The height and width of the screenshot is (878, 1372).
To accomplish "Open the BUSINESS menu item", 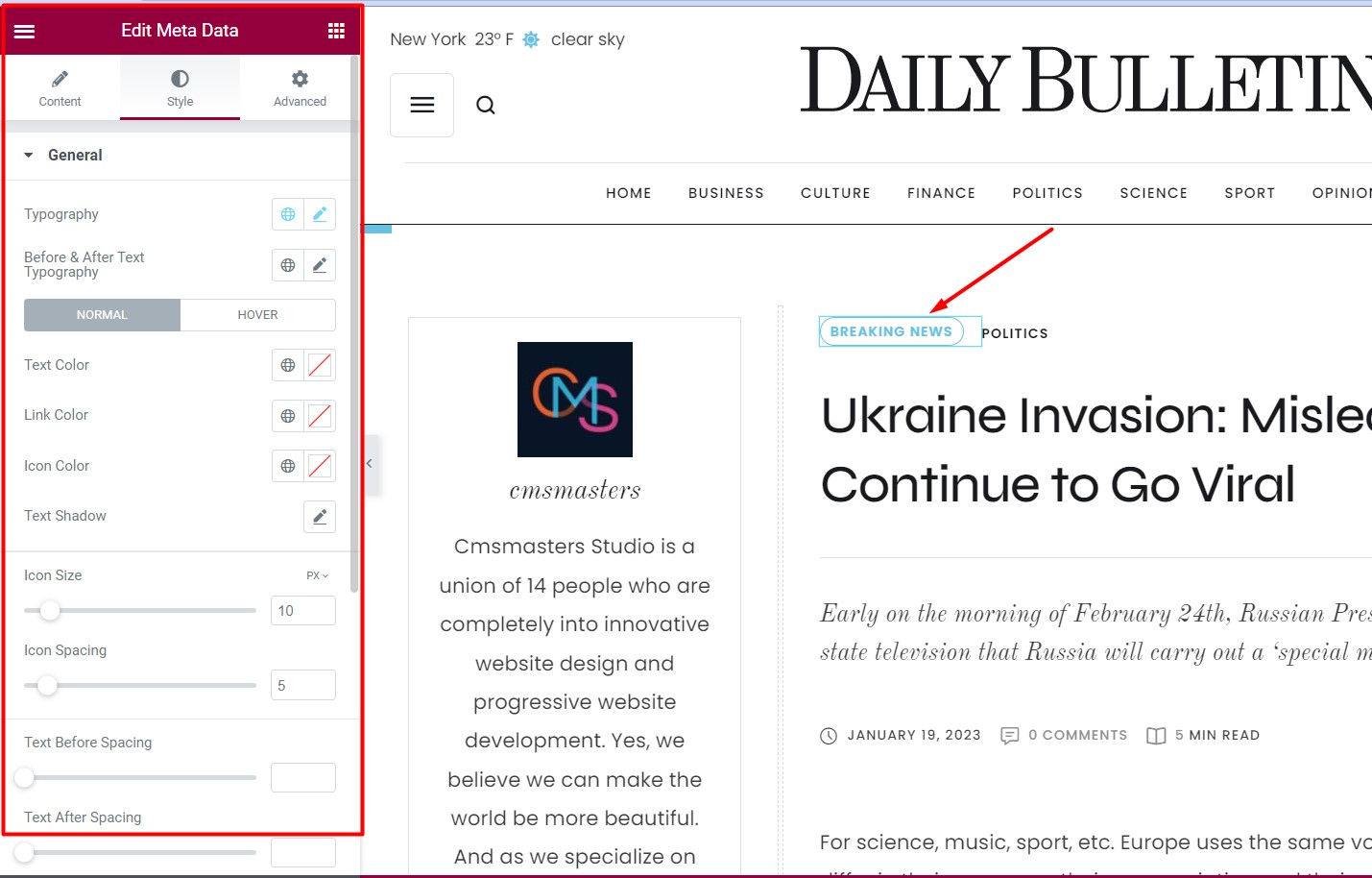I will click(x=726, y=193).
